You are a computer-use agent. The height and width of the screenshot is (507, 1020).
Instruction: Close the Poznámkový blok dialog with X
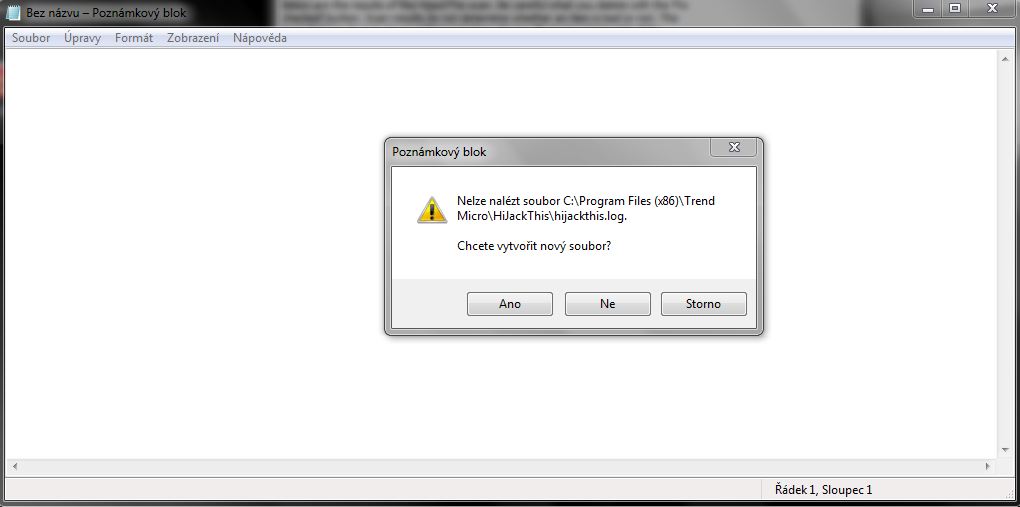734,148
